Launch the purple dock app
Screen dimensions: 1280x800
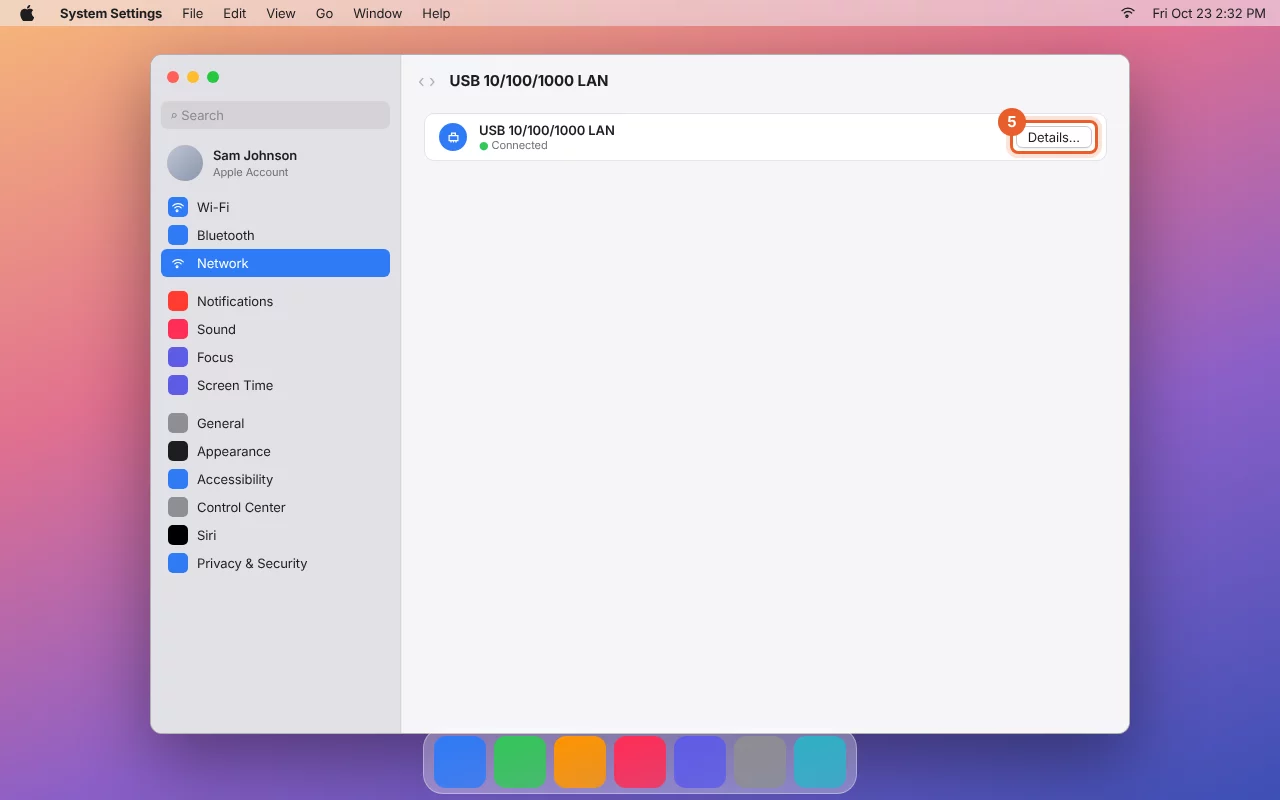(x=700, y=762)
